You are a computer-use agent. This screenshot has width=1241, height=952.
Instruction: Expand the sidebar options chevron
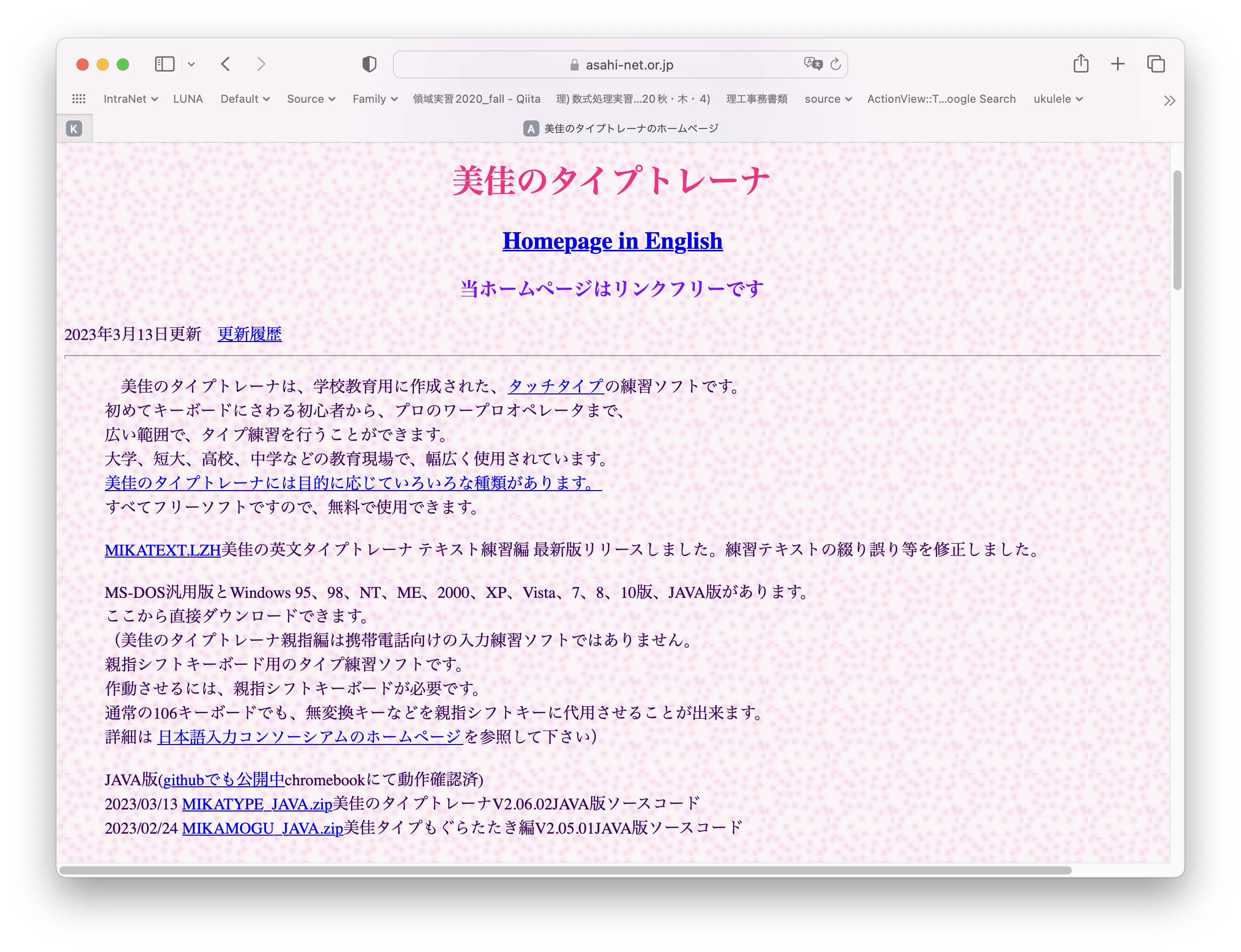click(191, 64)
